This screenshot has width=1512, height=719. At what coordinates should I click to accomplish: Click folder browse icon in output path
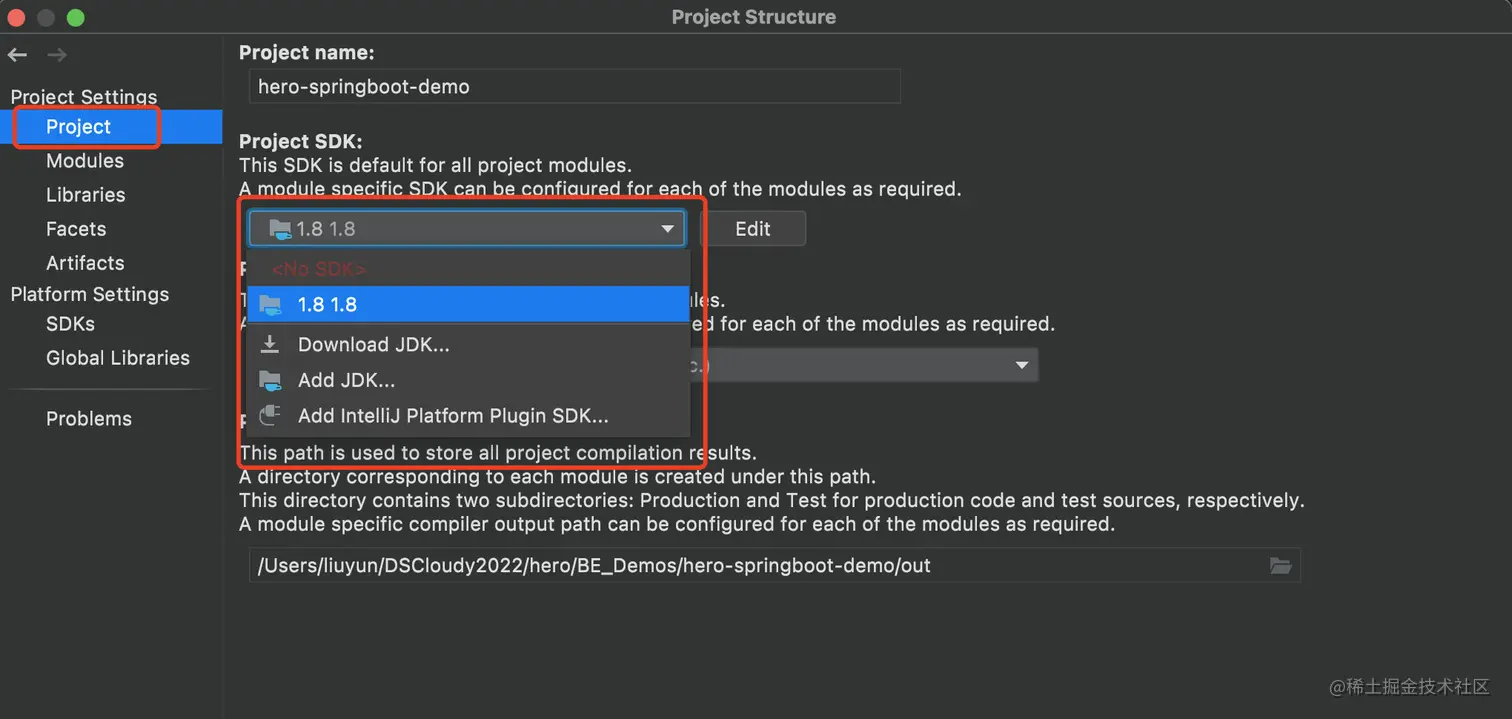pyautogui.click(x=1280, y=565)
